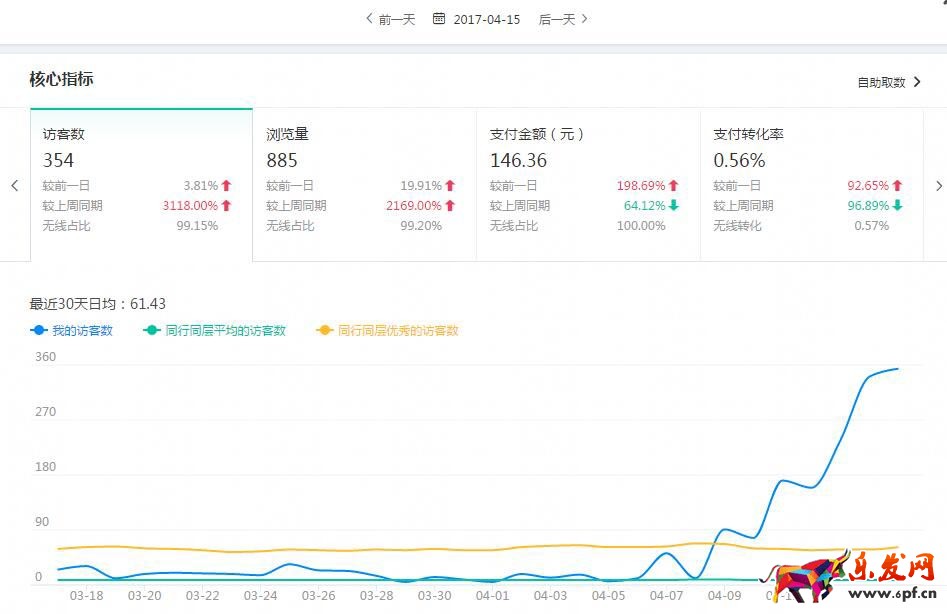Click the red up arrow next to 19.91%
This screenshot has width=947, height=614.
450,186
